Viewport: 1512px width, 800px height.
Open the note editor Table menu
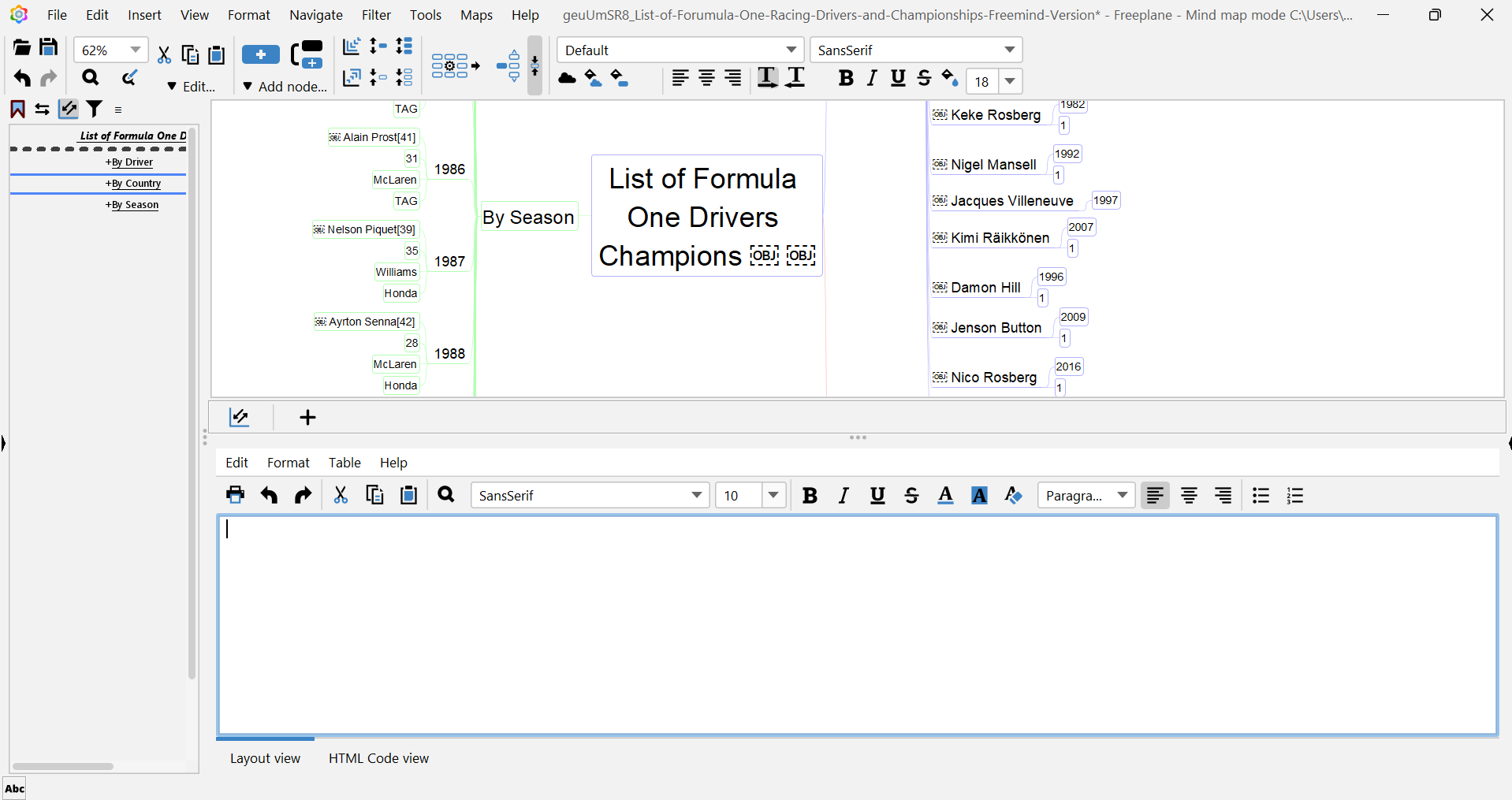tap(344, 463)
